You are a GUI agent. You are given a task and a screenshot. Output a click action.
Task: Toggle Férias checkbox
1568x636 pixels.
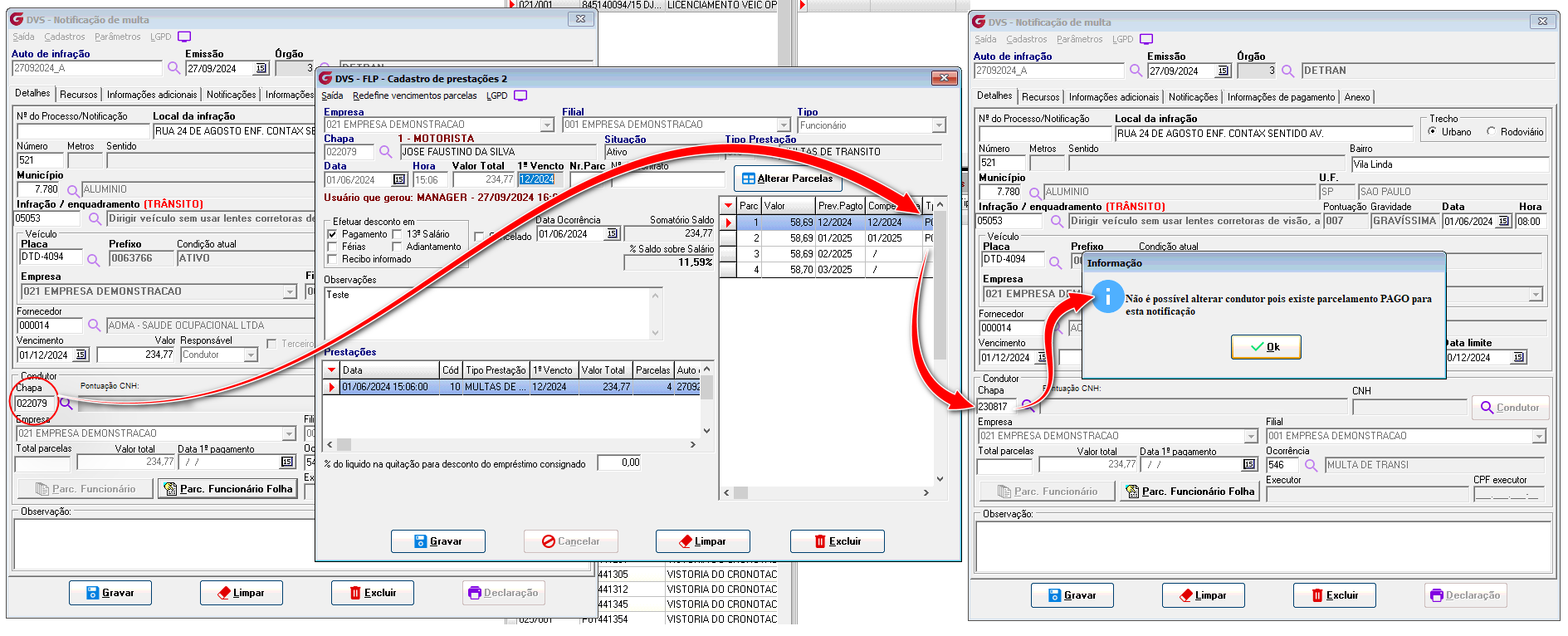point(333,247)
